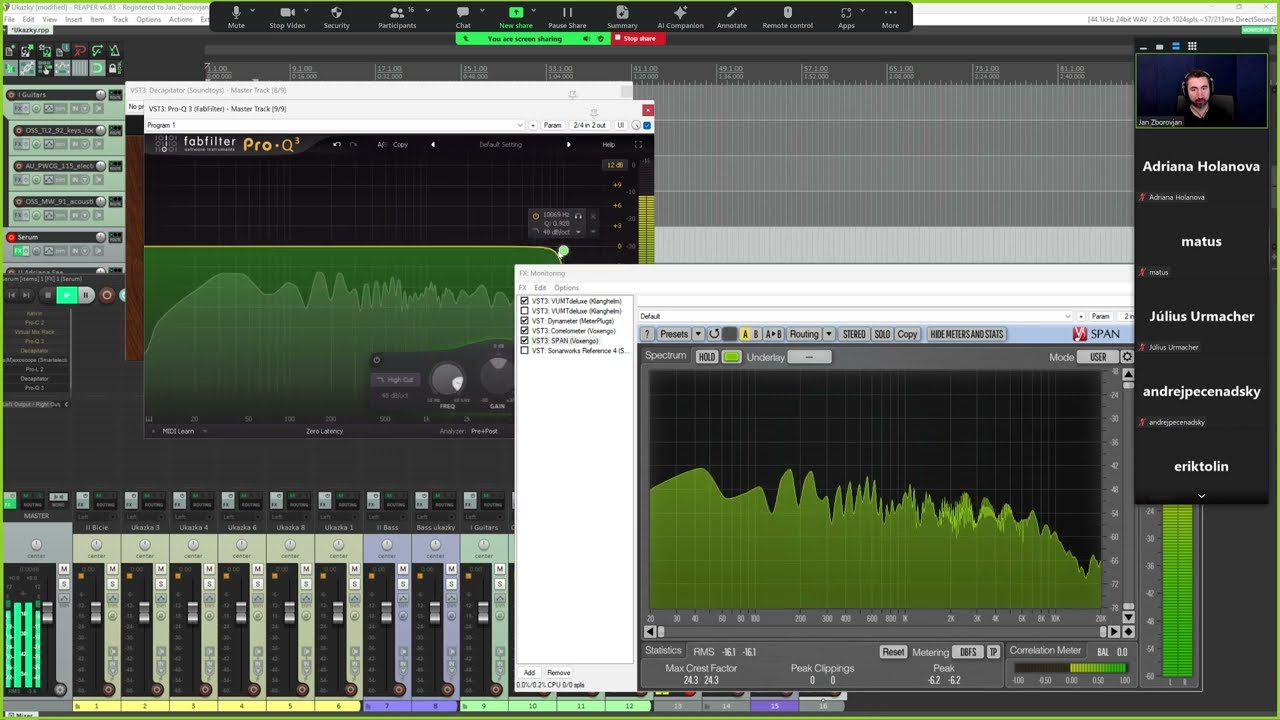The width and height of the screenshot is (1280, 720).
Task: Click the SPAN help question mark button
Action: click(647, 334)
